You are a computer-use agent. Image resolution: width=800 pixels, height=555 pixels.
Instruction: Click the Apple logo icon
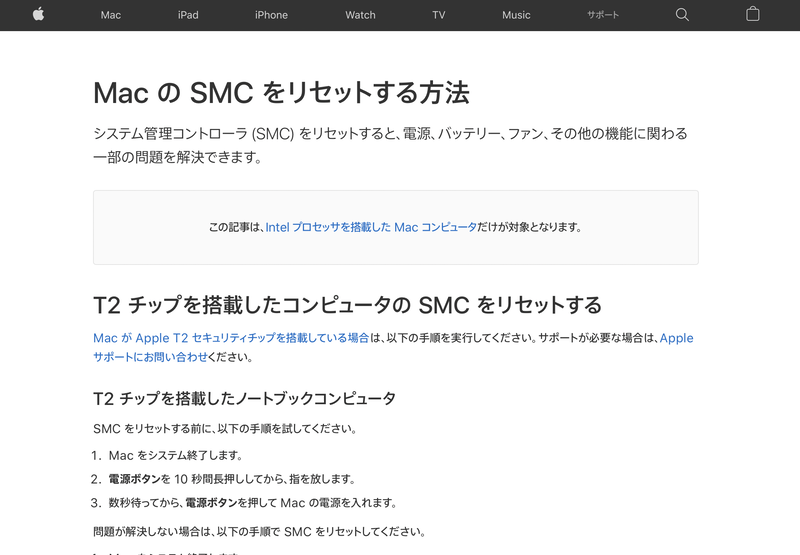tap(38, 14)
